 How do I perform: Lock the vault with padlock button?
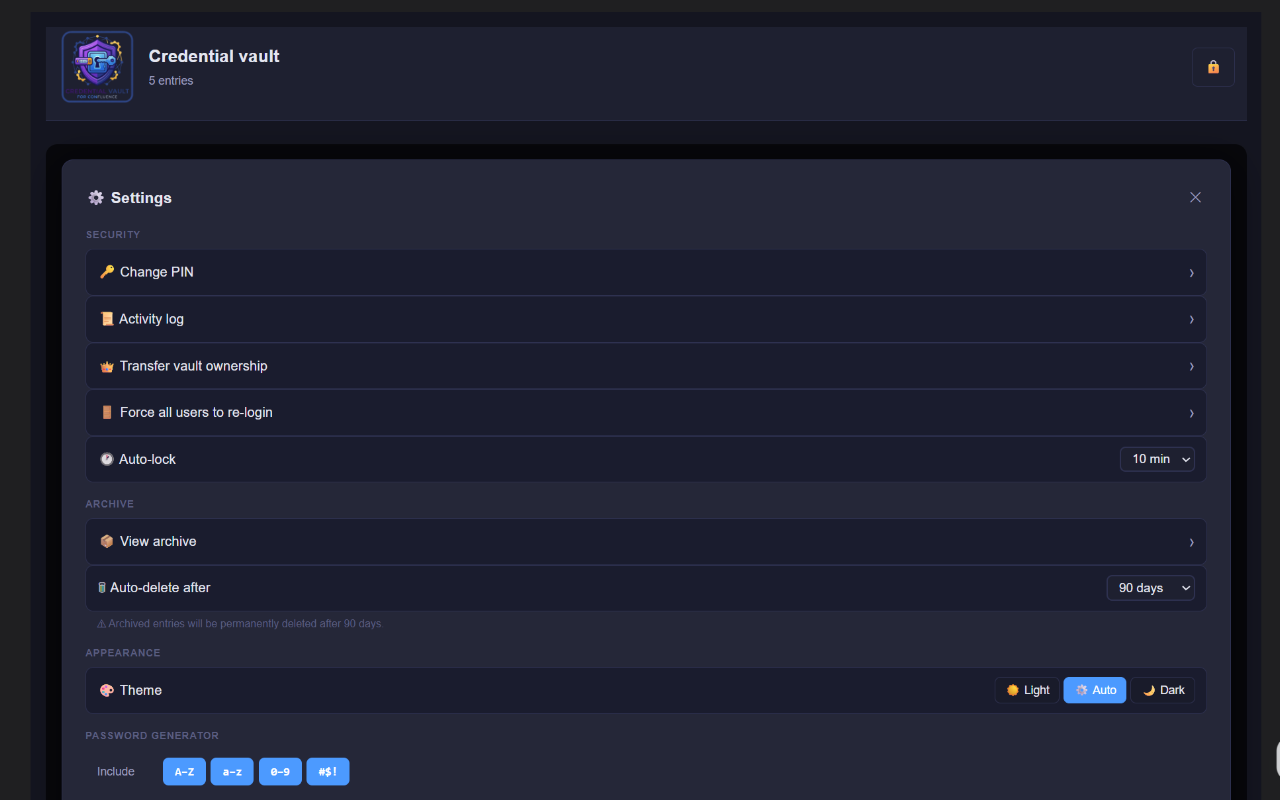tap(1213, 67)
